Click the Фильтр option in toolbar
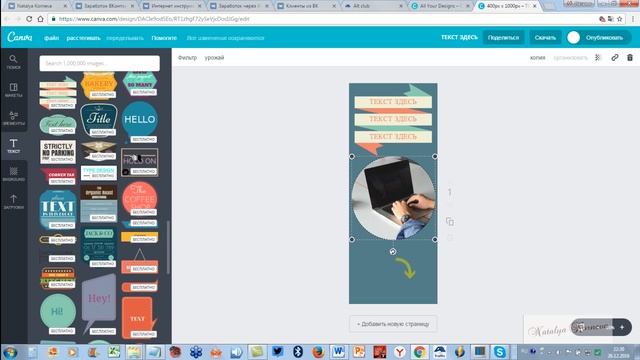This screenshot has height=360, width=640. [187, 58]
